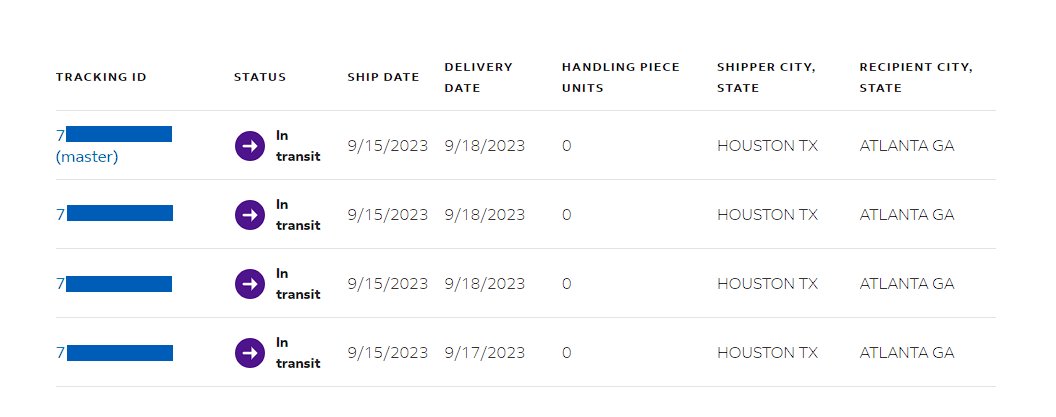The width and height of the screenshot is (1056, 417).
Task: Click the SHIPPER CITY, STATE header
Action: pos(766,77)
